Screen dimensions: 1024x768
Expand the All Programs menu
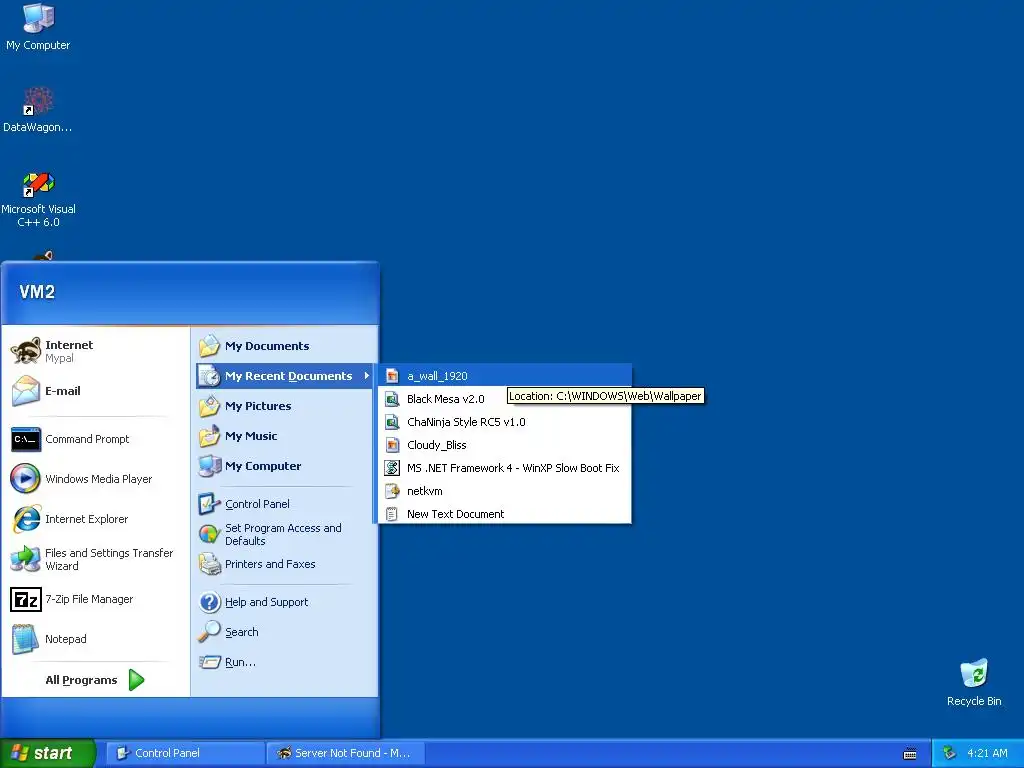(95, 680)
